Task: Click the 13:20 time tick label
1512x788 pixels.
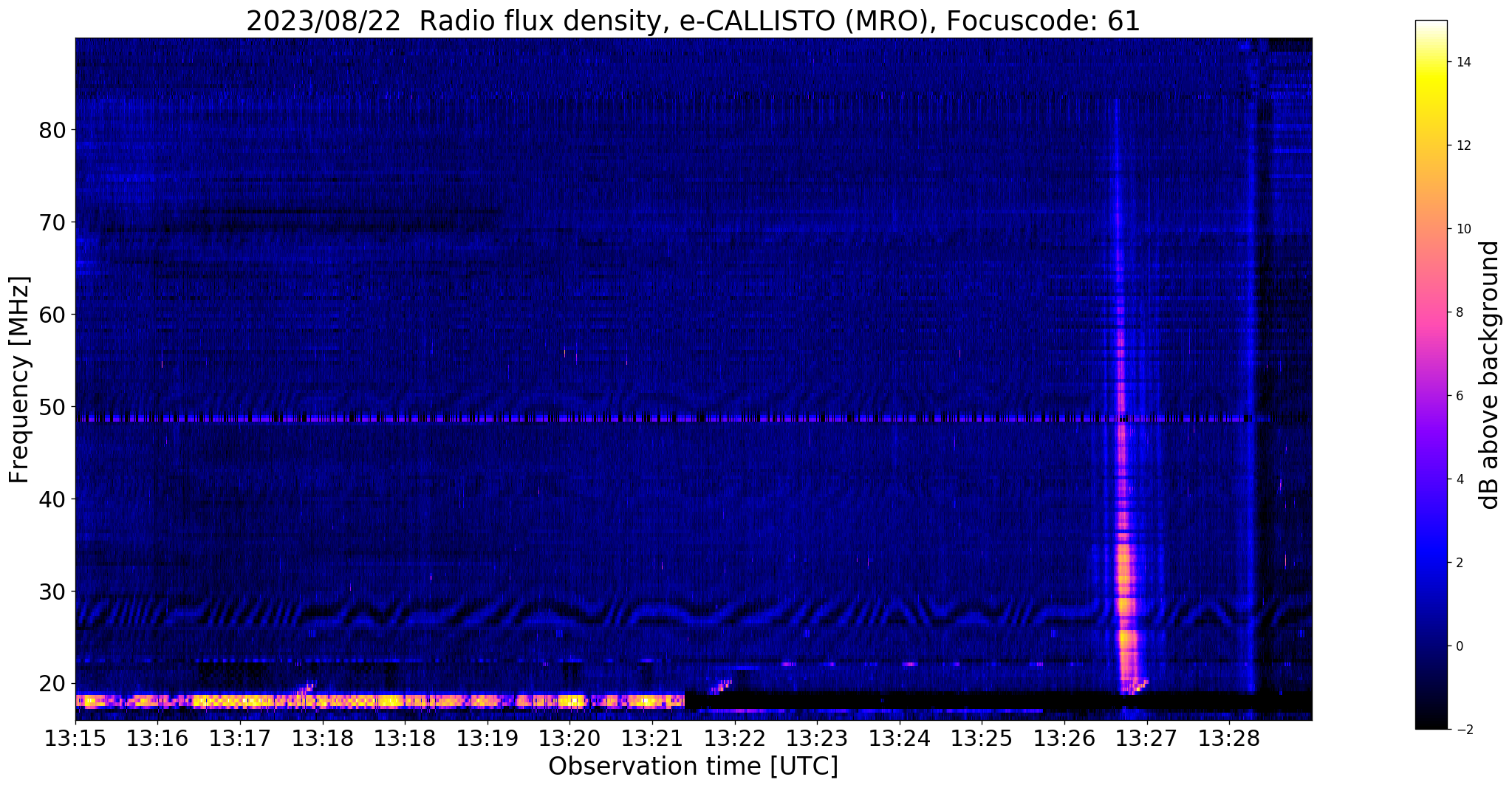Action: click(569, 739)
